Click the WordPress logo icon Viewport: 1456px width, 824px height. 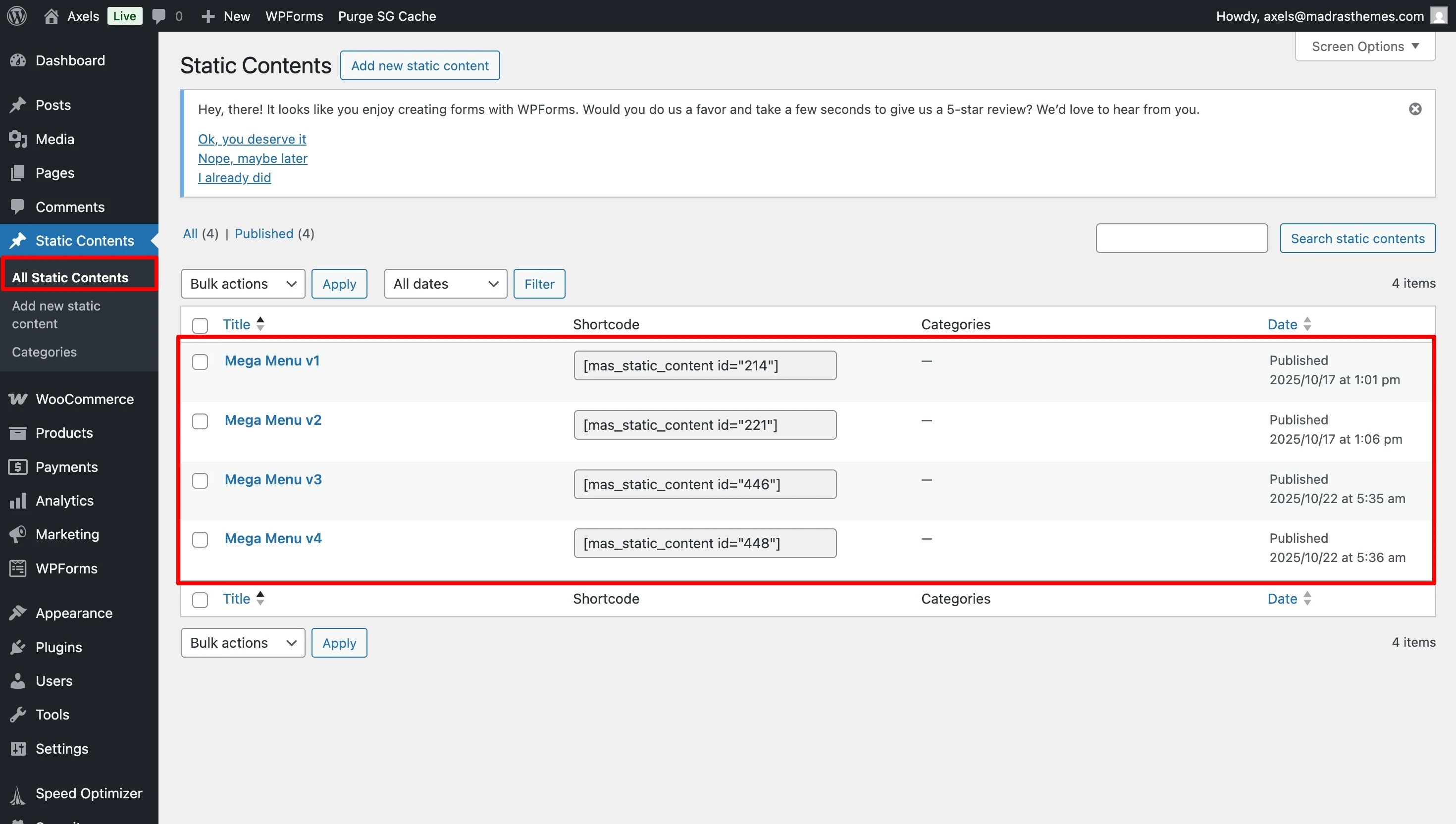coord(17,16)
